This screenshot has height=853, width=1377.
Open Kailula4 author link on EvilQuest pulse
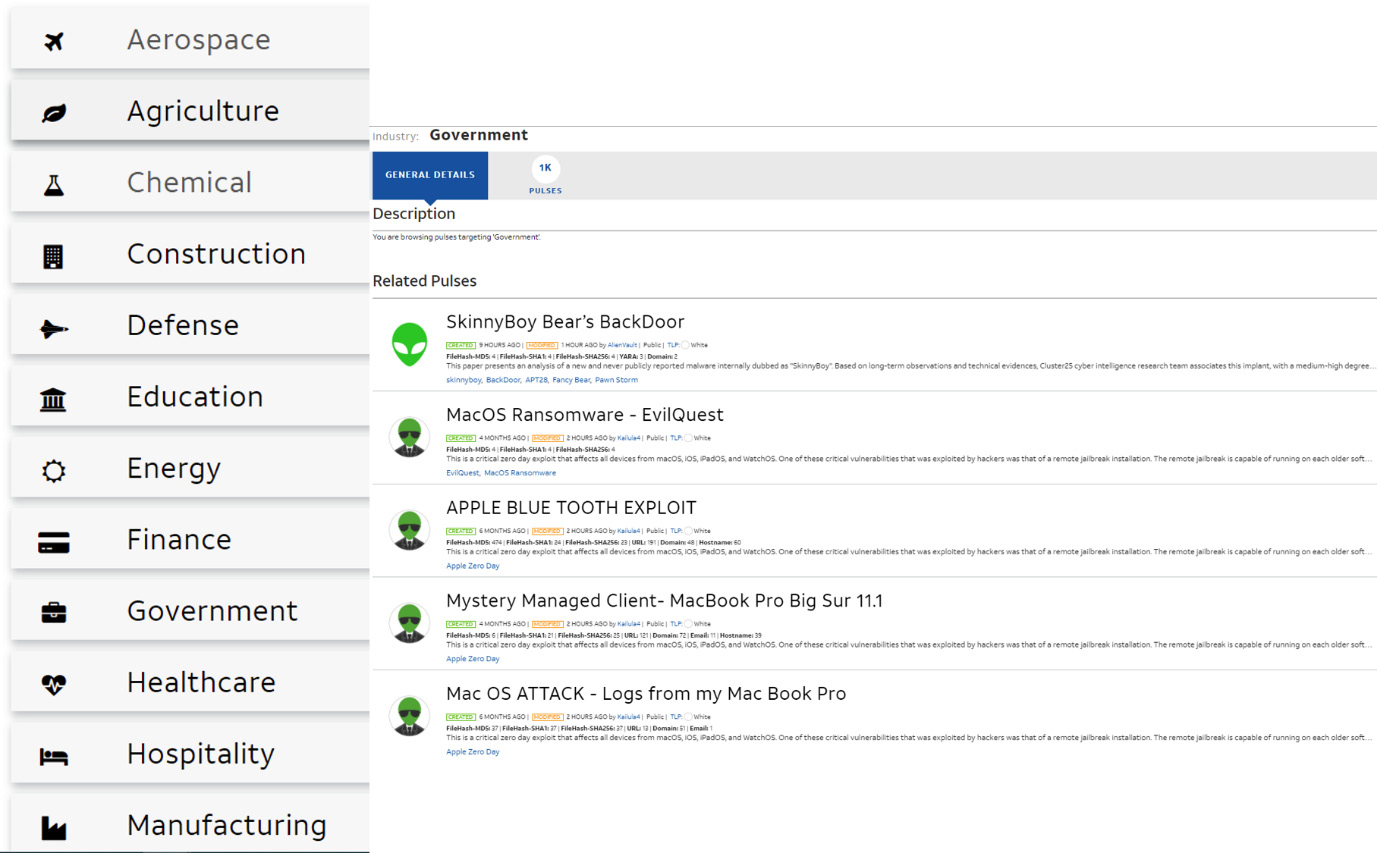tap(629, 438)
